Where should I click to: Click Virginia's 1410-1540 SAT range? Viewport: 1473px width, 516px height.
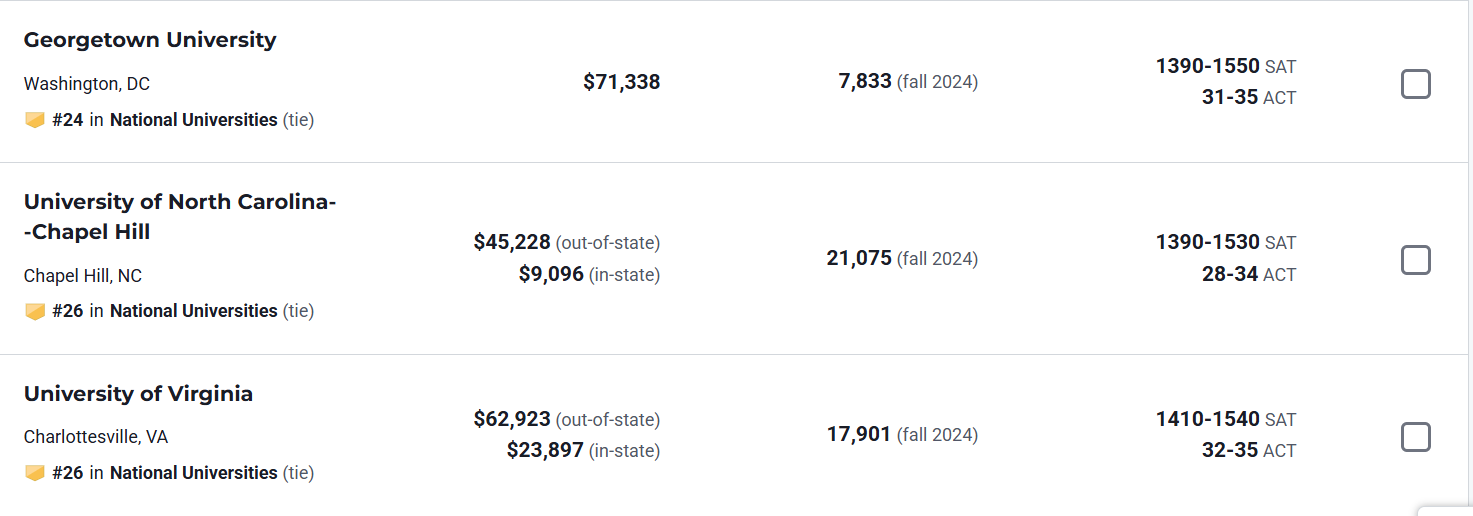click(x=1207, y=419)
